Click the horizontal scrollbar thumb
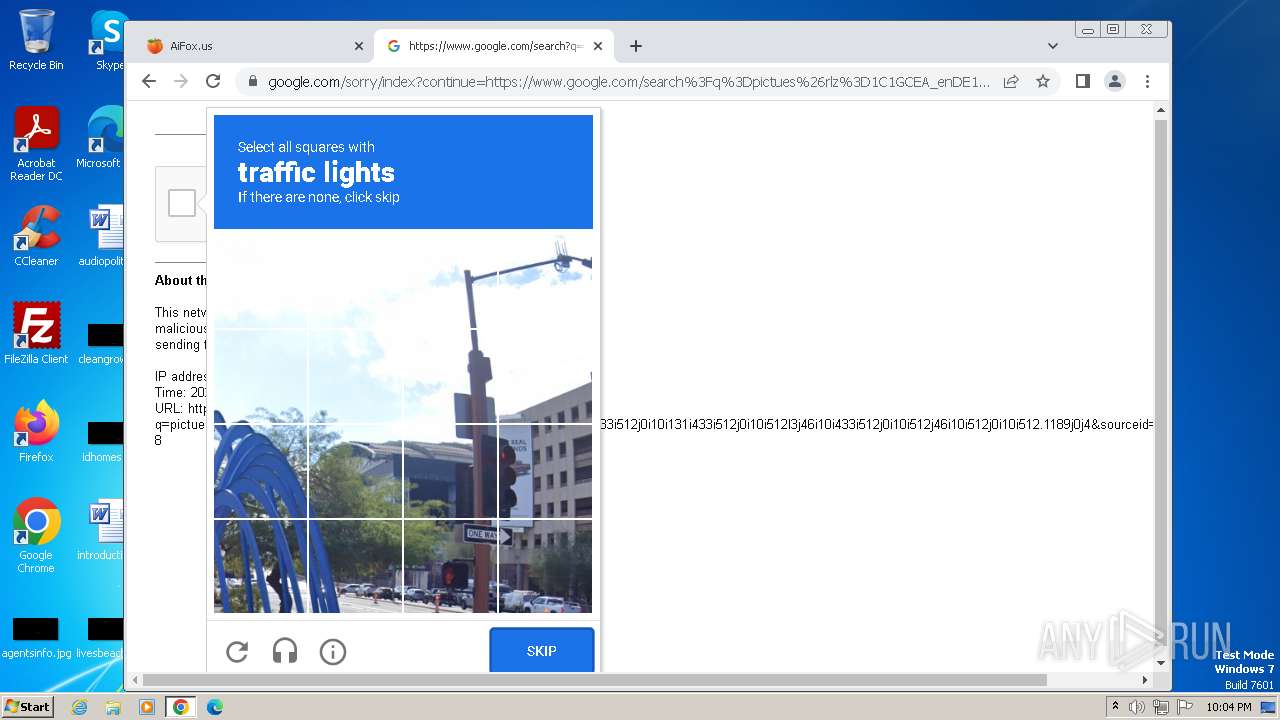The image size is (1280, 720). coord(596,680)
